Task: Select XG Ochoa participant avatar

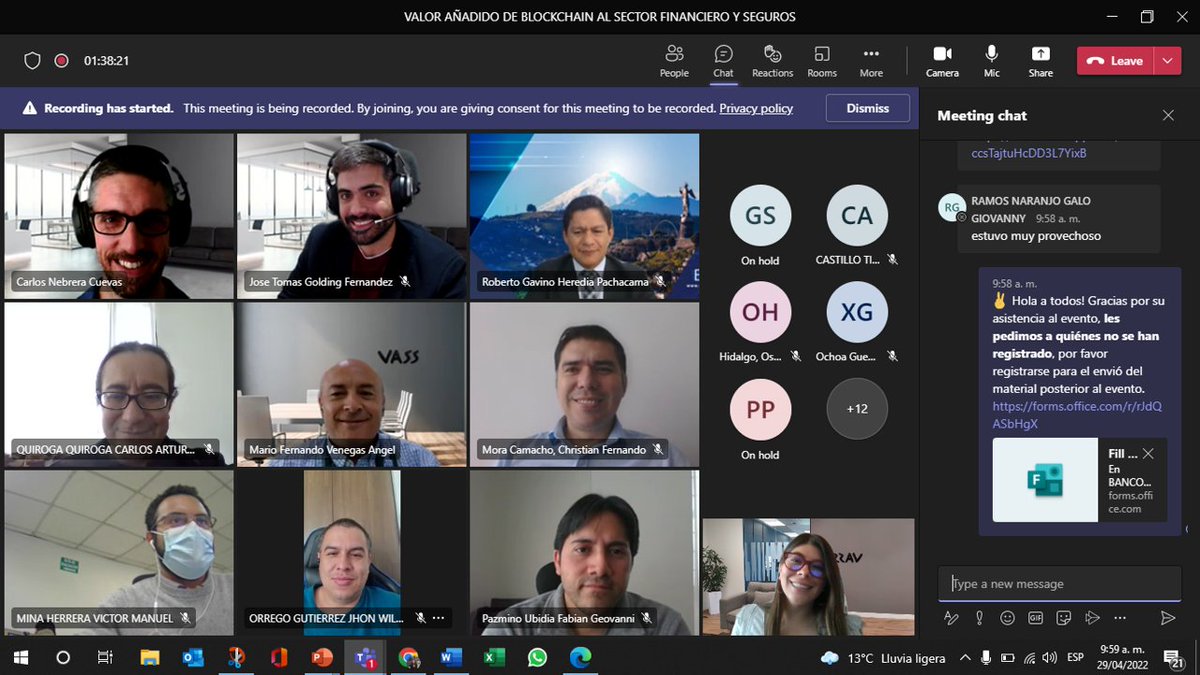Action: click(857, 312)
